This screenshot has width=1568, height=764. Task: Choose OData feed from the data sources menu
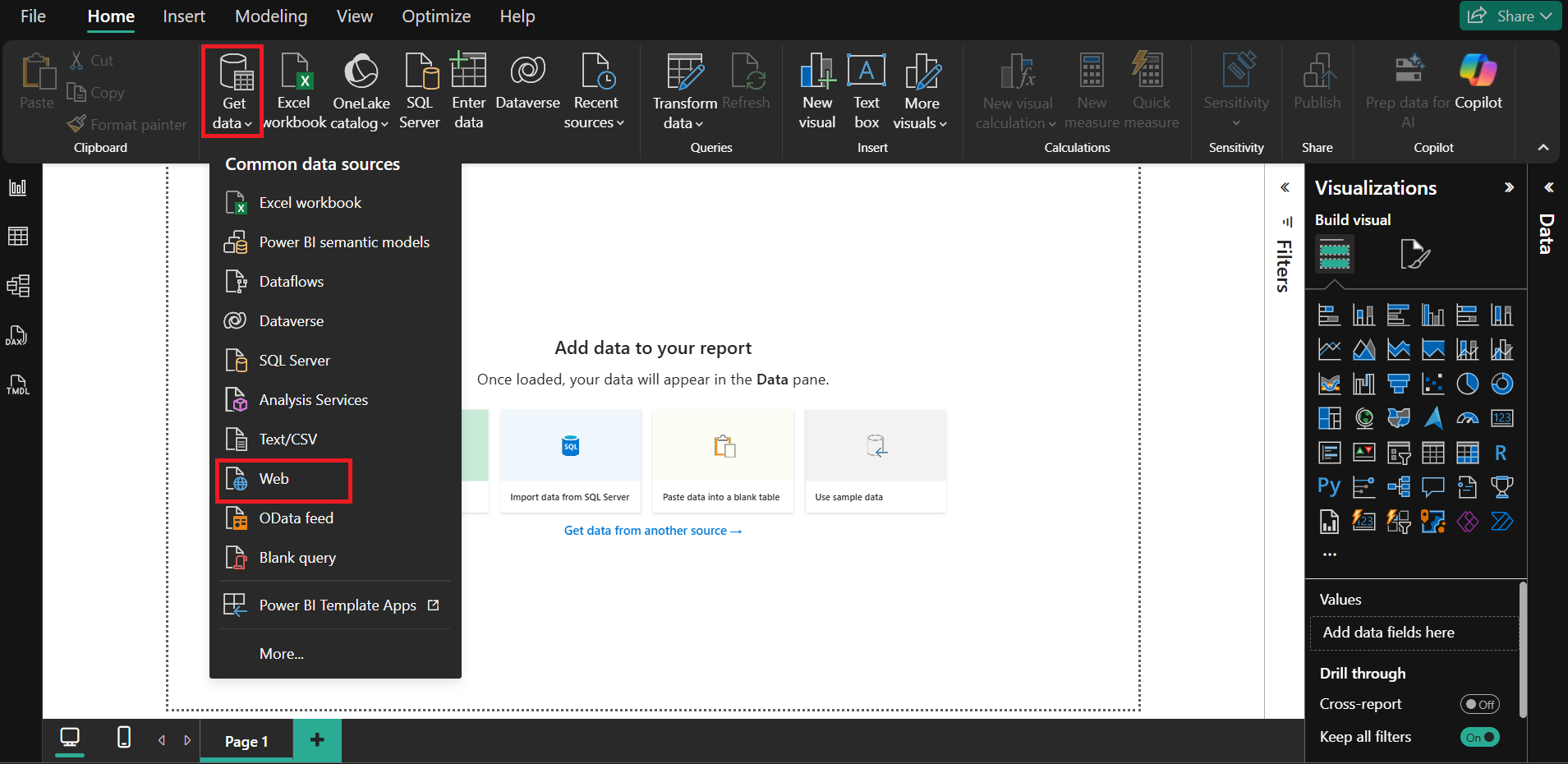(335, 518)
